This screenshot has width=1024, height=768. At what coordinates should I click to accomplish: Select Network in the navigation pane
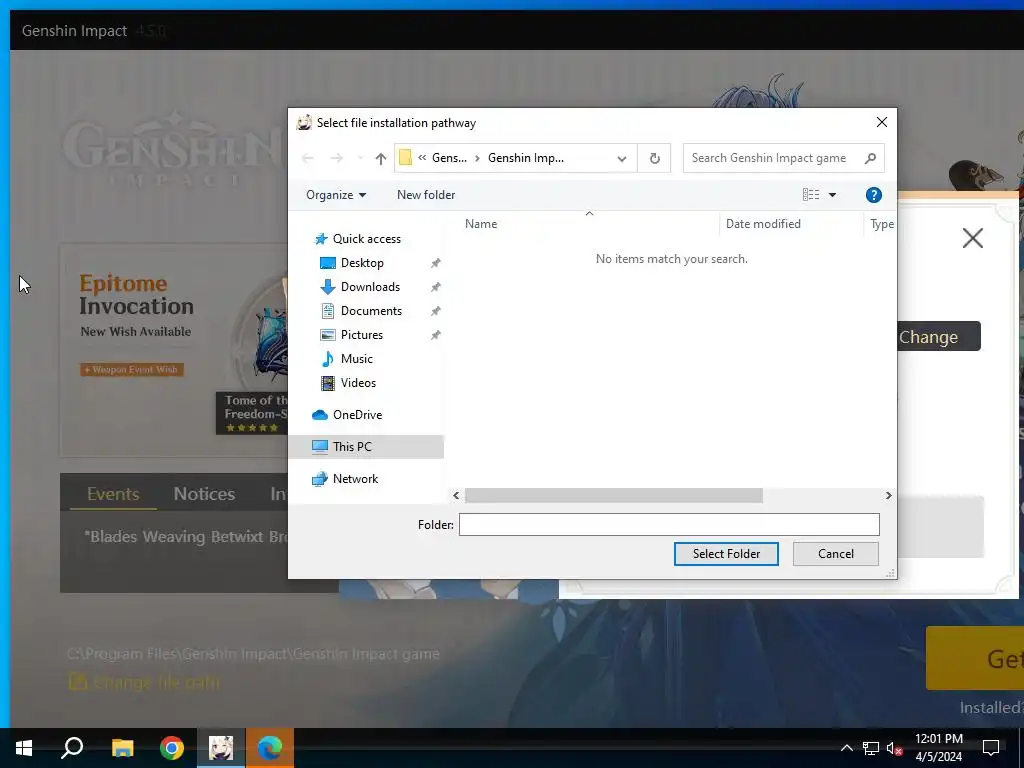click(355, 479)
